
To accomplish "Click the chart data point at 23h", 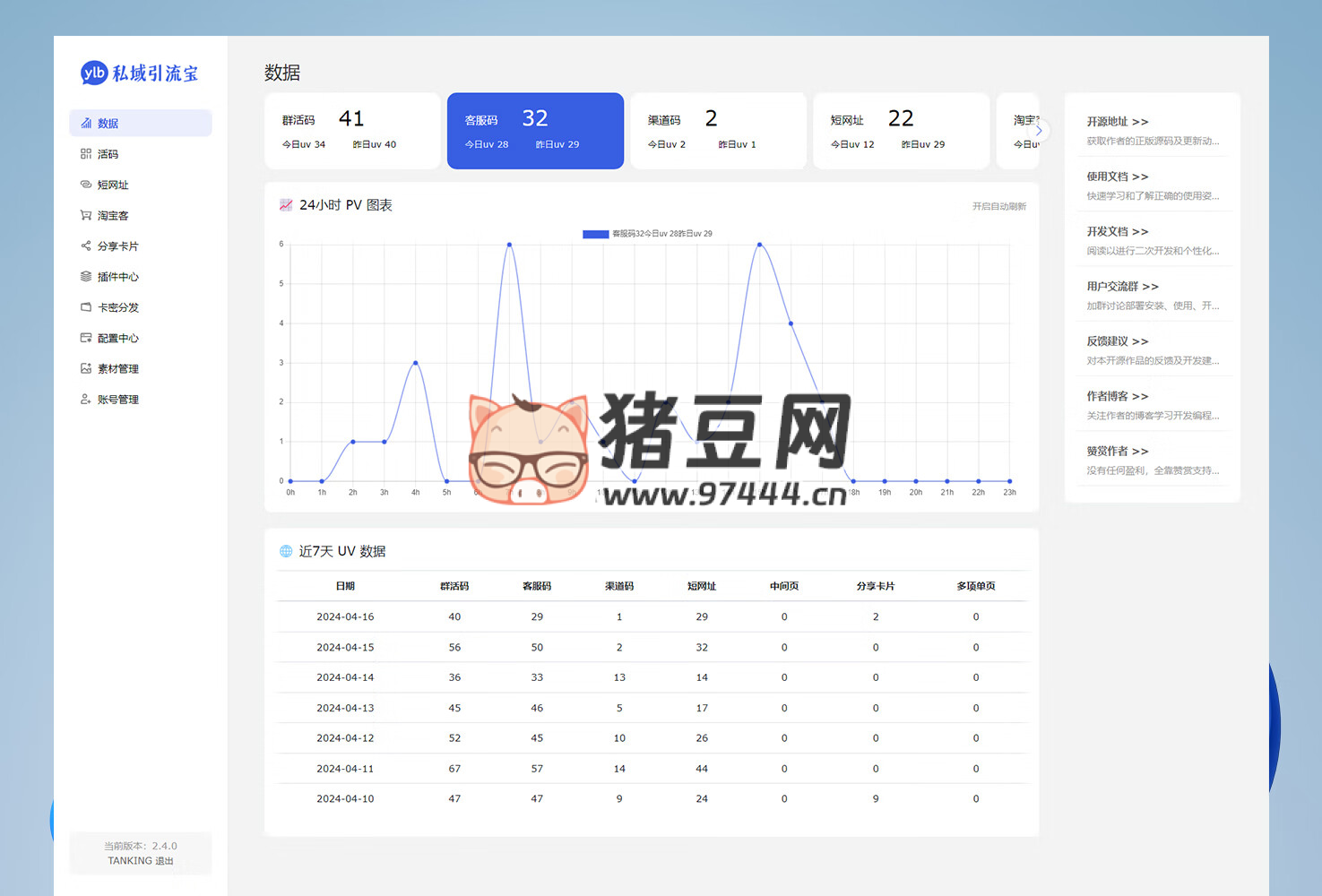I will click(1010, 481).
